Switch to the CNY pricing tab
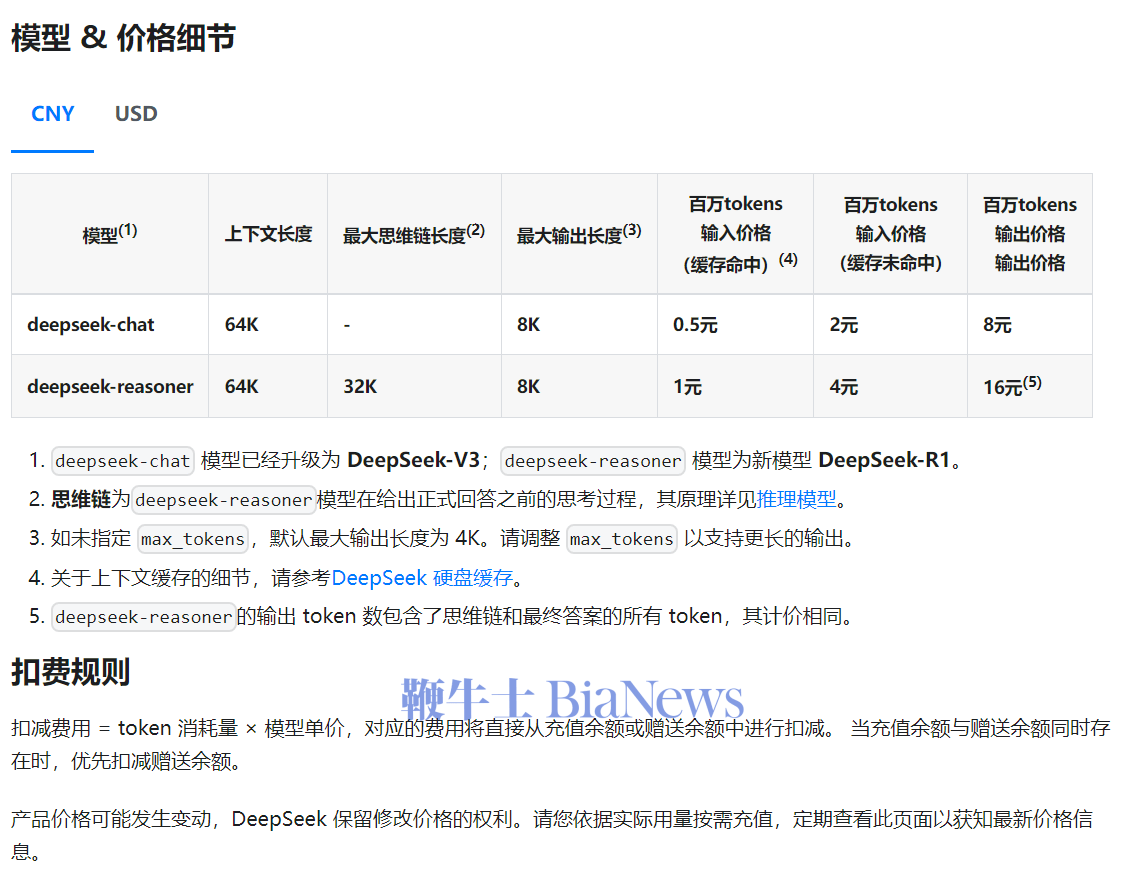Screen dimensions: 1145x875 (x=53, y=114)
